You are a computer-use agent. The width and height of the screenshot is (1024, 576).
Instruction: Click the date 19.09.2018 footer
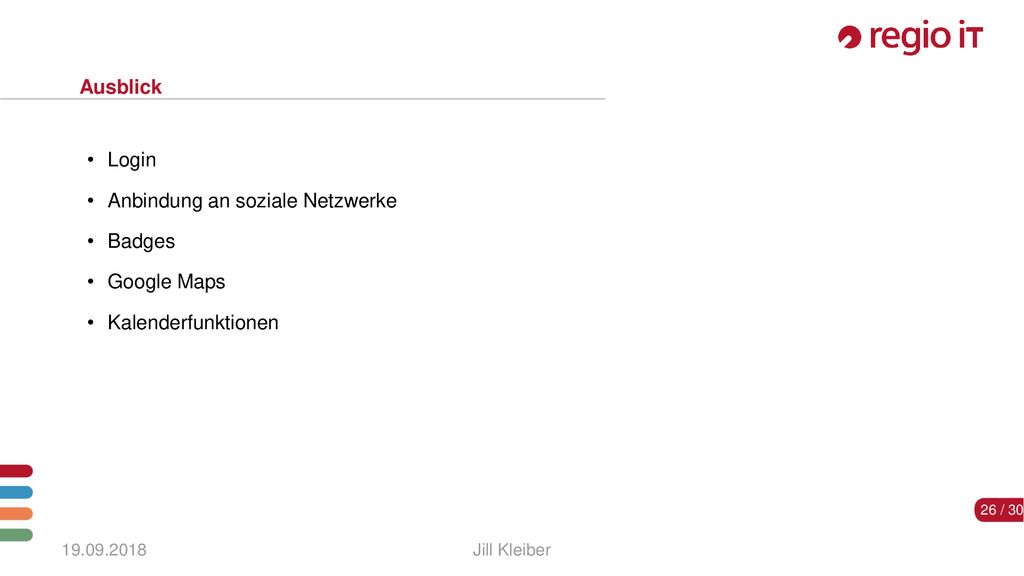(x=104, y=550)
